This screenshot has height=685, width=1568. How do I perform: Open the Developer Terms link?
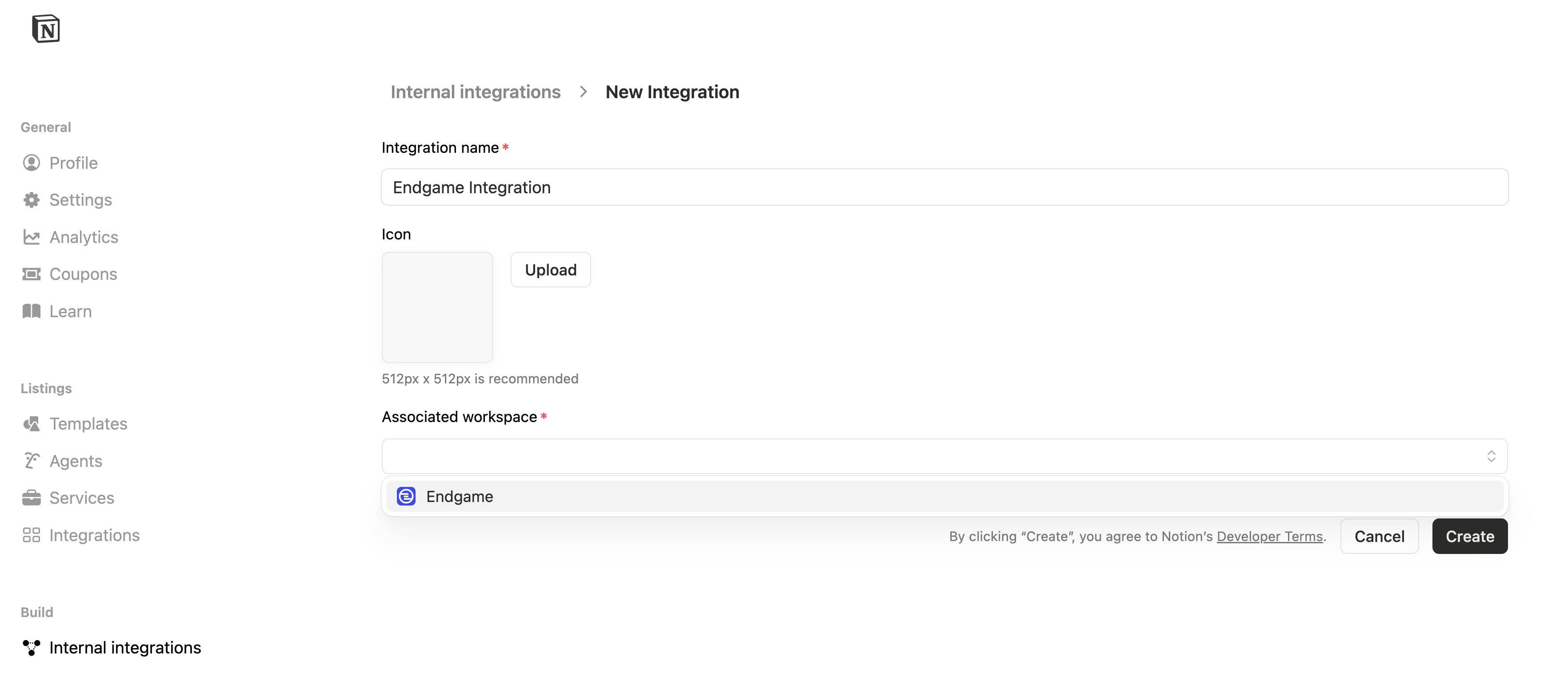[x=1270, y=536]
